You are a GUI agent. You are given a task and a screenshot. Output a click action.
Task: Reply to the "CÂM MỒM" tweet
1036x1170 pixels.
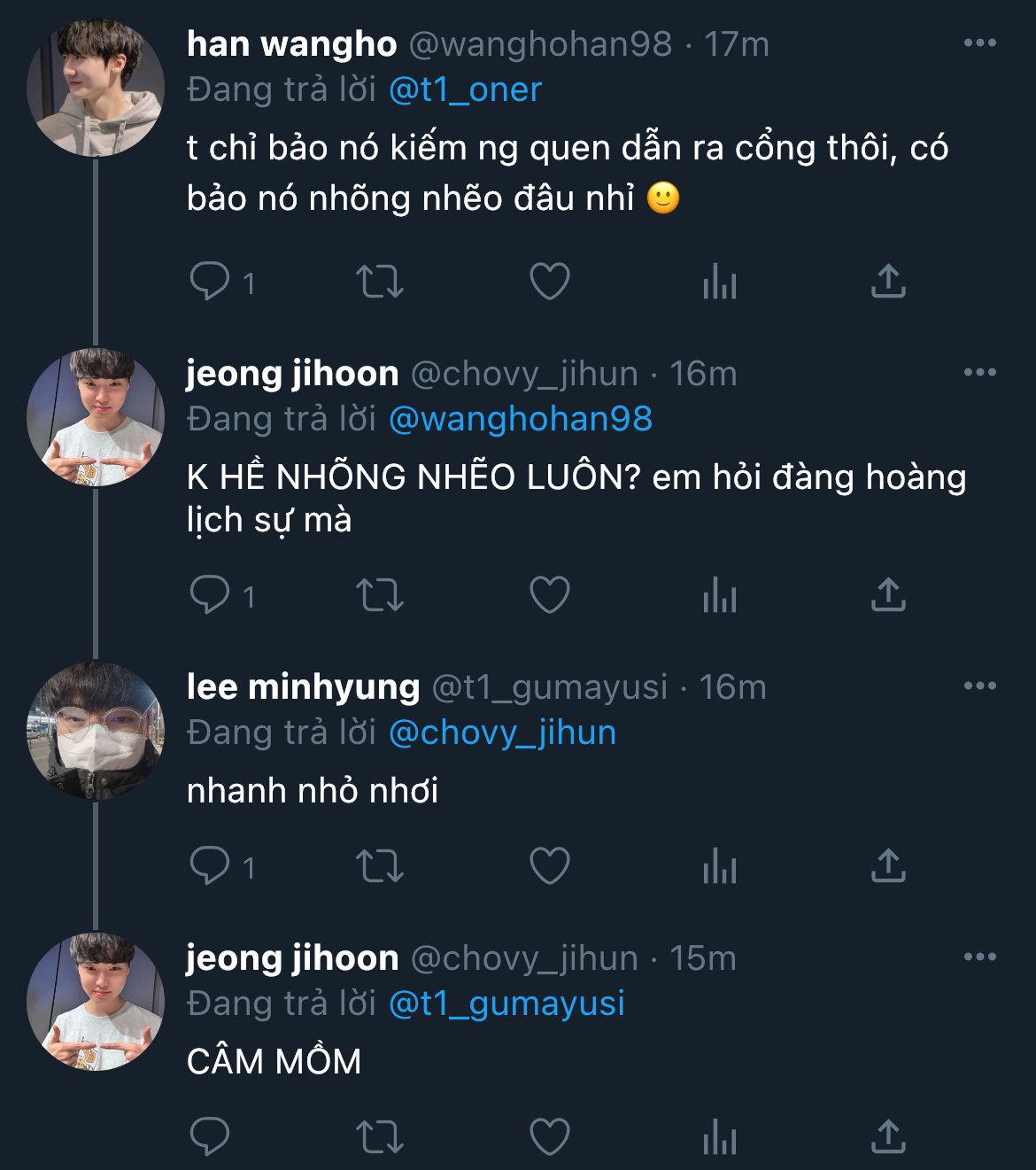coord(210,1136)
